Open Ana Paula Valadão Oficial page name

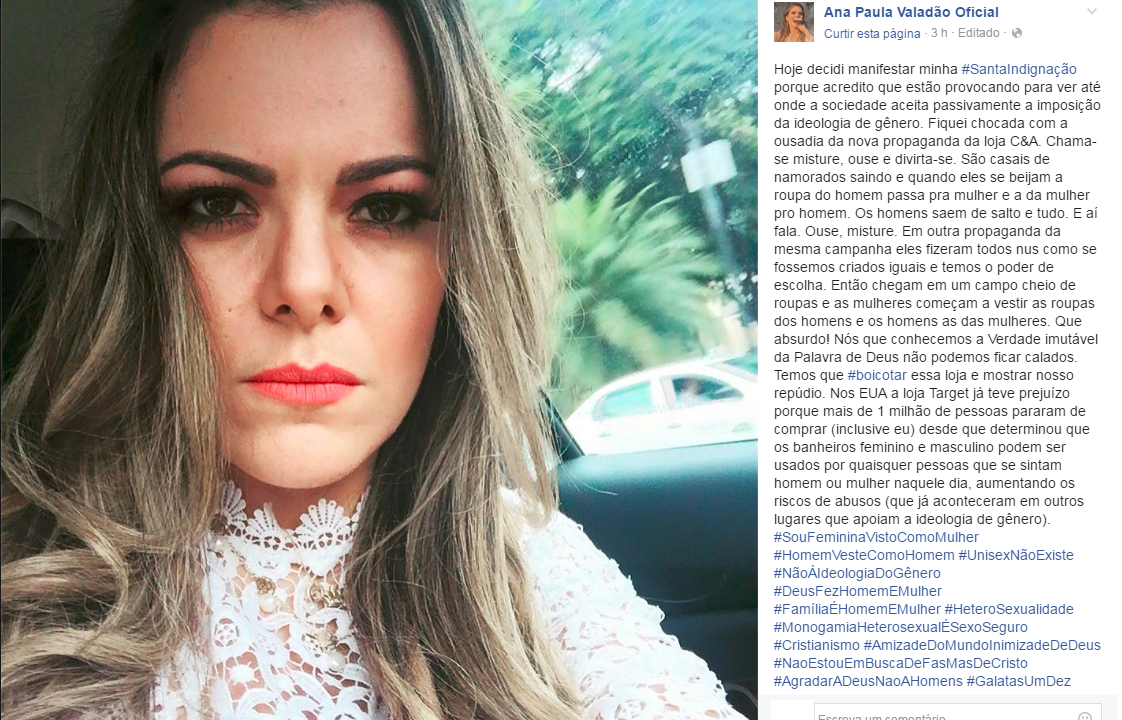tap(911, 12)
